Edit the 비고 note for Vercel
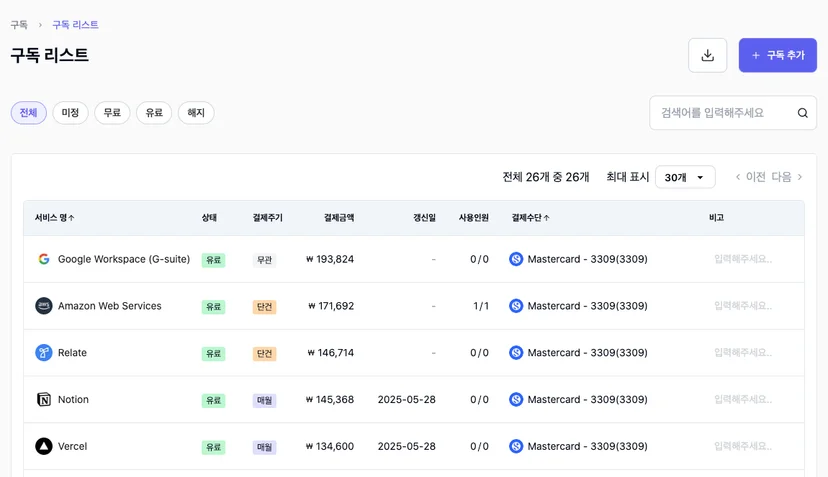The height and width of the screenshot is (477, 828). [x=743, y=446]
